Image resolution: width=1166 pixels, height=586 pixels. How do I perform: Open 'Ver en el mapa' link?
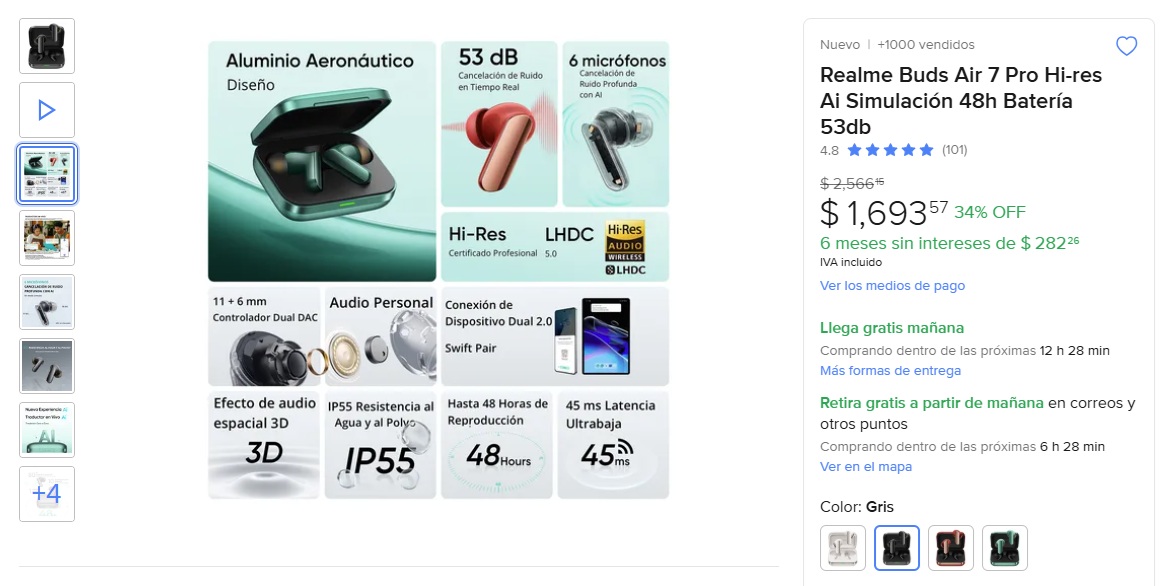866,467
